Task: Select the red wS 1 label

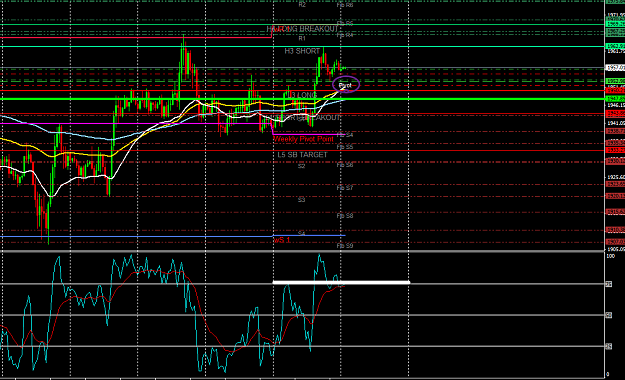Action: pyautogui.click(x=282, y=240)
